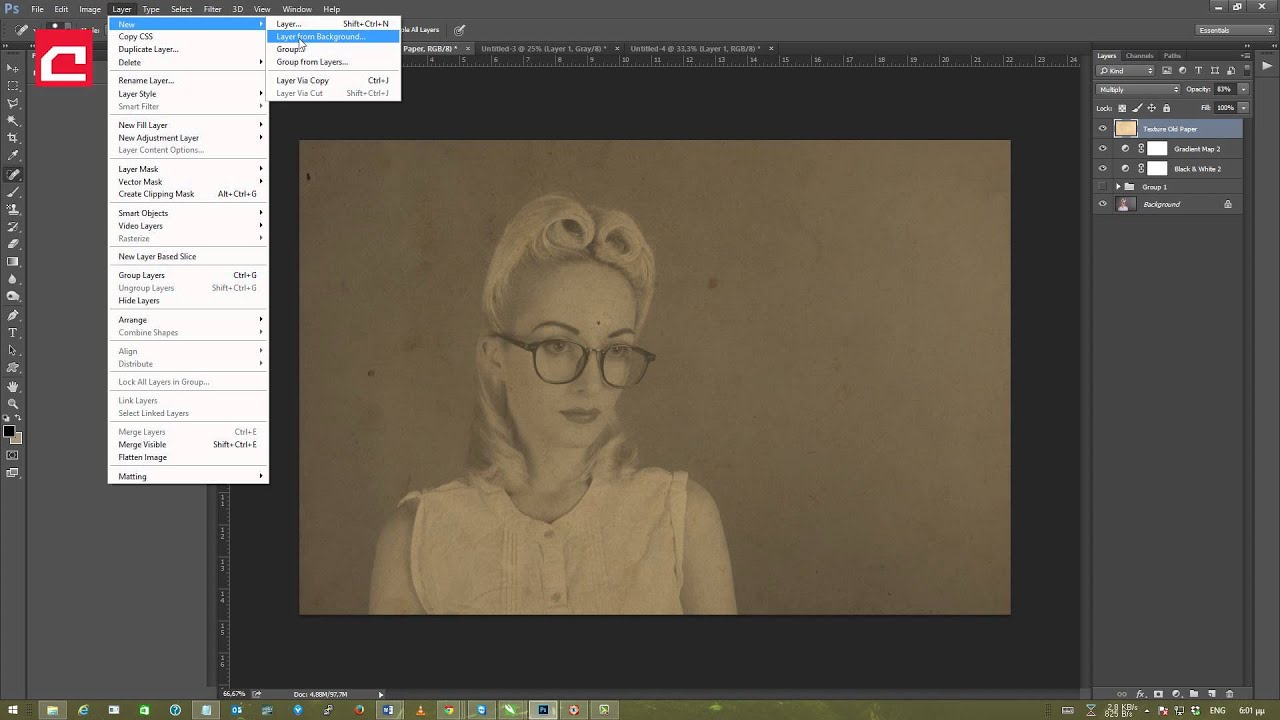Filter layers by adjustment layer icon
This screenshot has width=1280, height=720.
tap(1183, 71)
